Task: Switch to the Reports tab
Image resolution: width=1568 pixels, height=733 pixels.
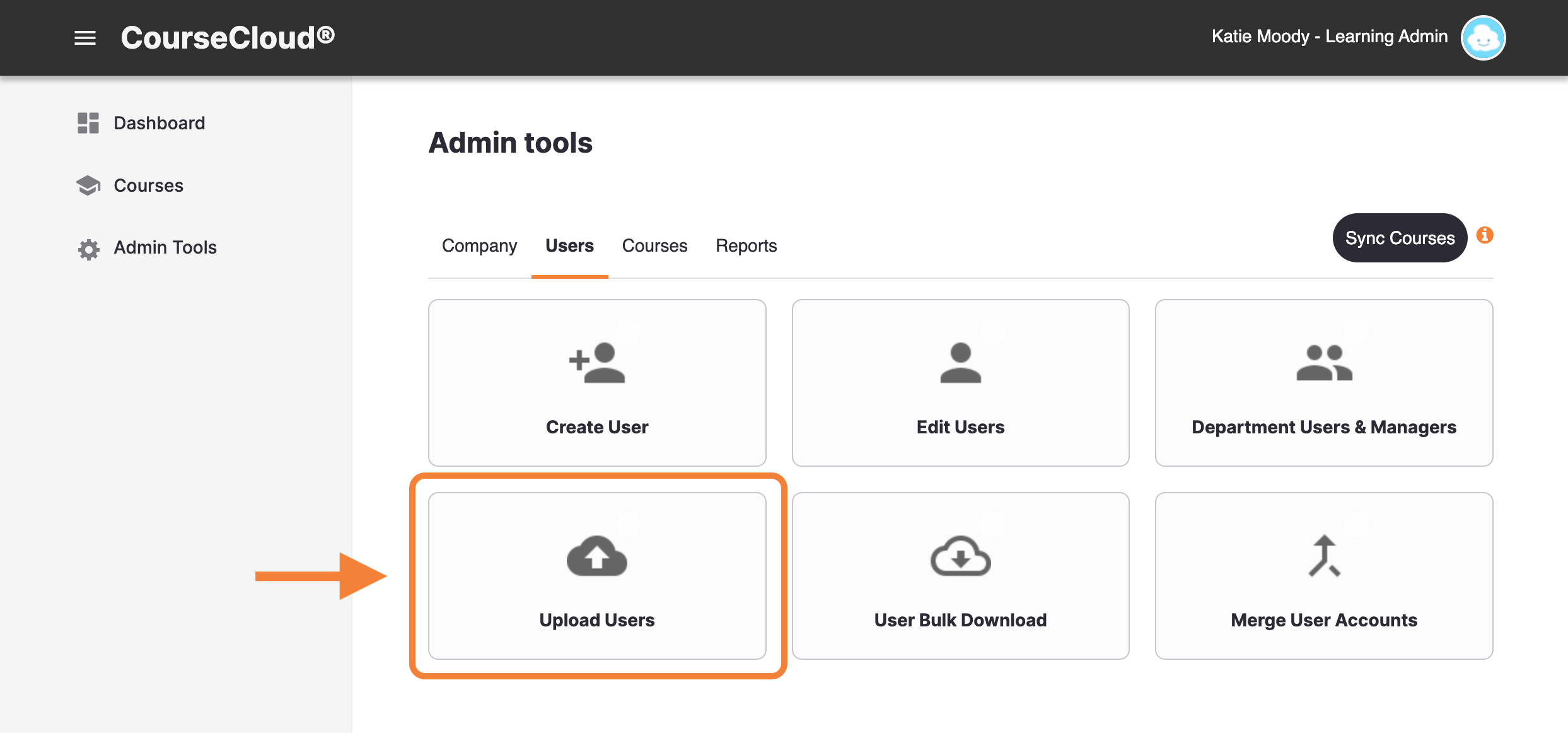Action: click(x=746, y=246)
